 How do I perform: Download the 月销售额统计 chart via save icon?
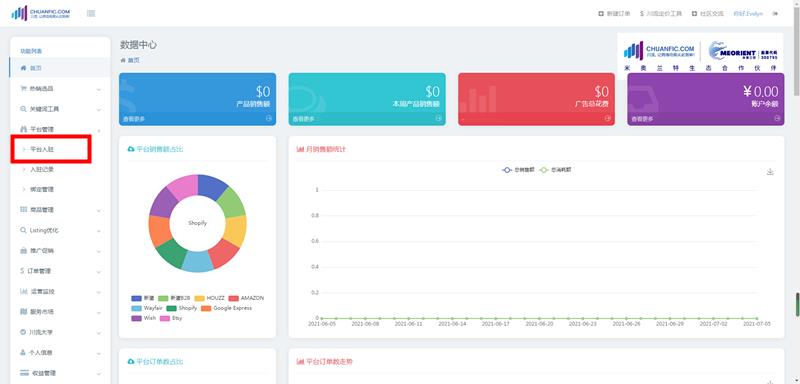click(770, 172)
